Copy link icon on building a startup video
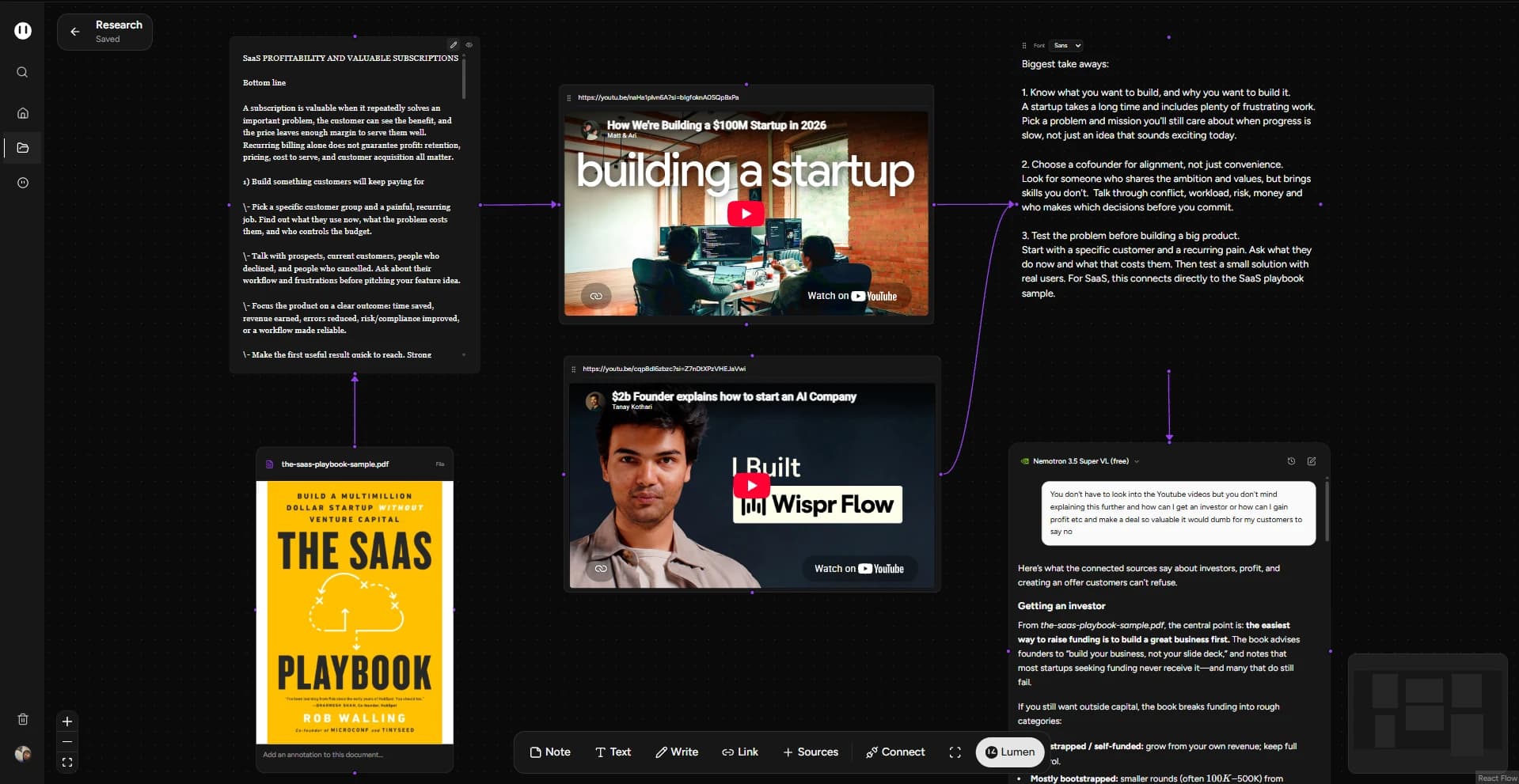The height and width of the screenshot is (784, 1519). [596, 296]
